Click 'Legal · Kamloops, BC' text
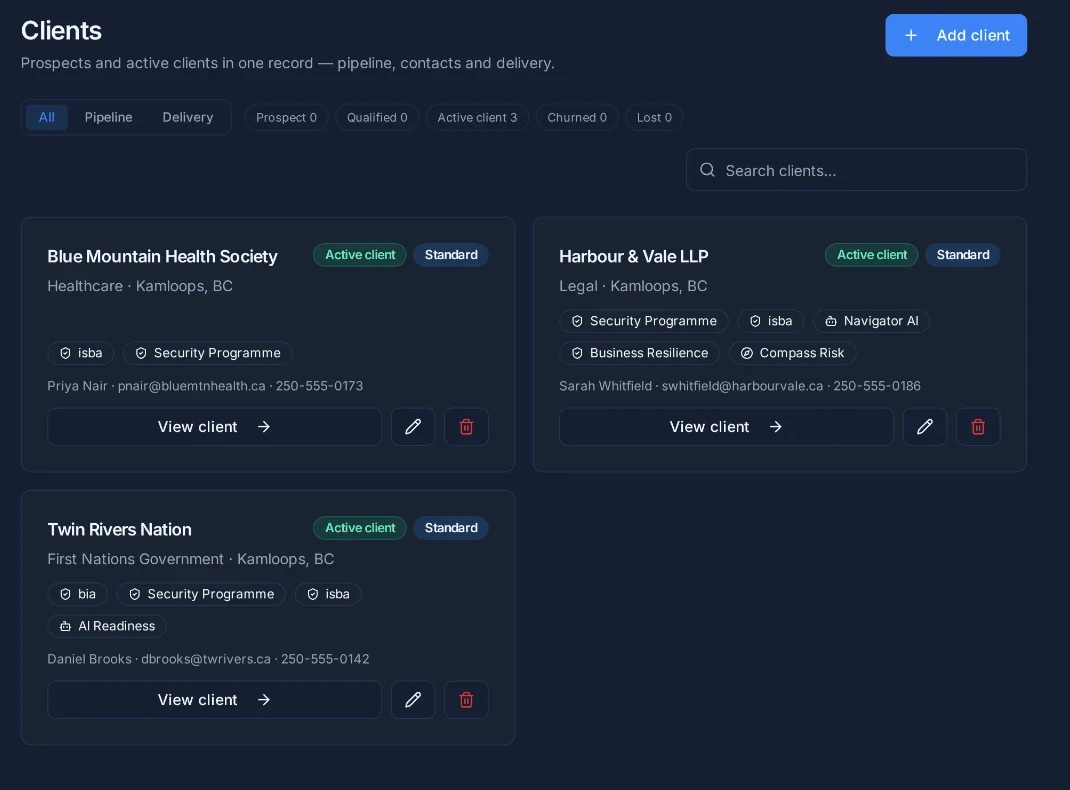This screenshot has height=790, width=1070. (633, 286)
